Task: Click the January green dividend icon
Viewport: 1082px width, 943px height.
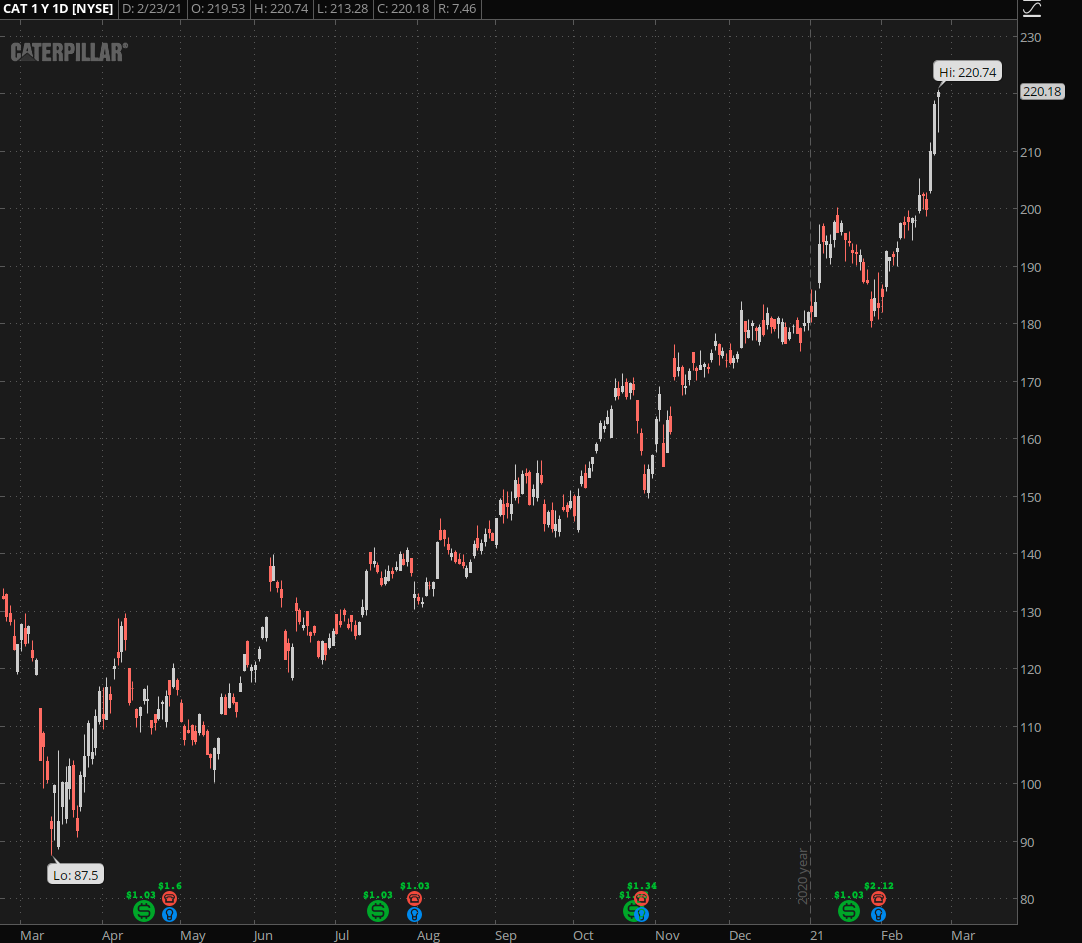Action: (x=848, y=911)
